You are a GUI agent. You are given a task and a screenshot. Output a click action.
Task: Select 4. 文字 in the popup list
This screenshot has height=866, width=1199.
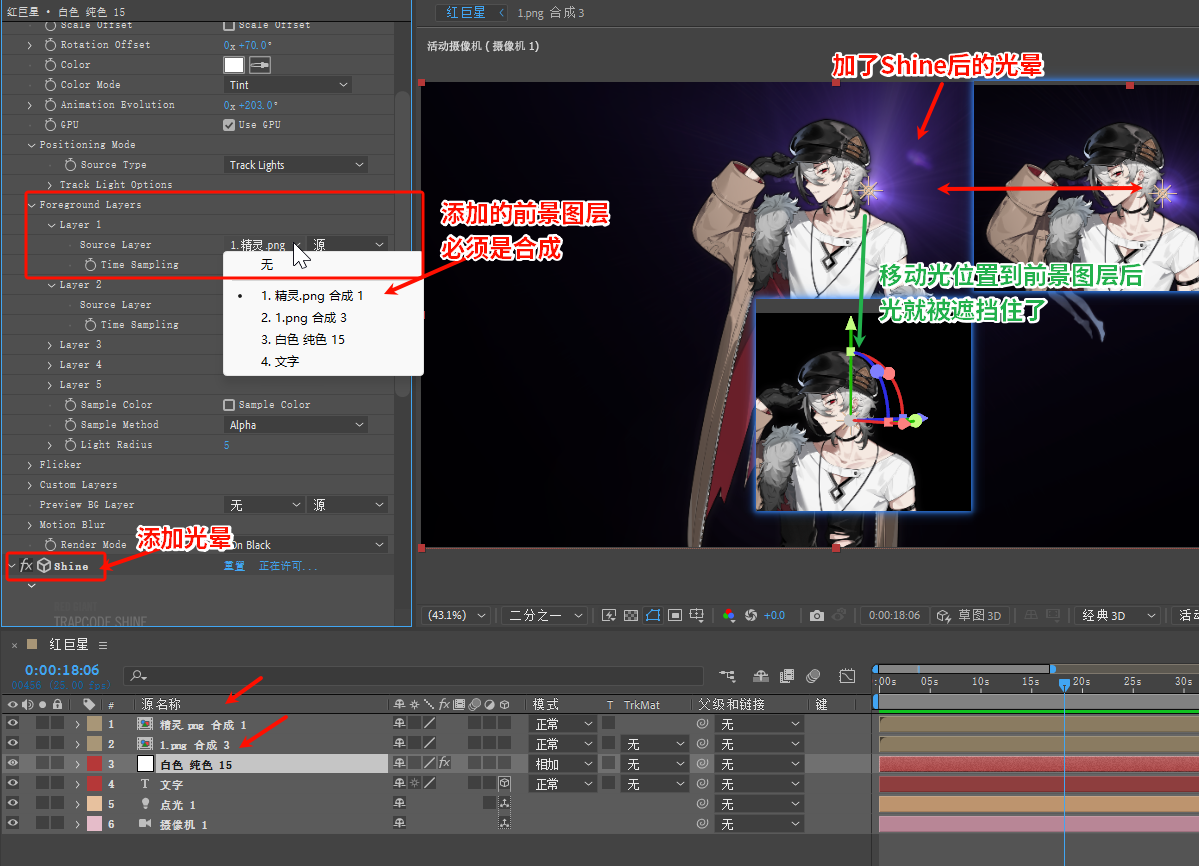tap(280, 362)
